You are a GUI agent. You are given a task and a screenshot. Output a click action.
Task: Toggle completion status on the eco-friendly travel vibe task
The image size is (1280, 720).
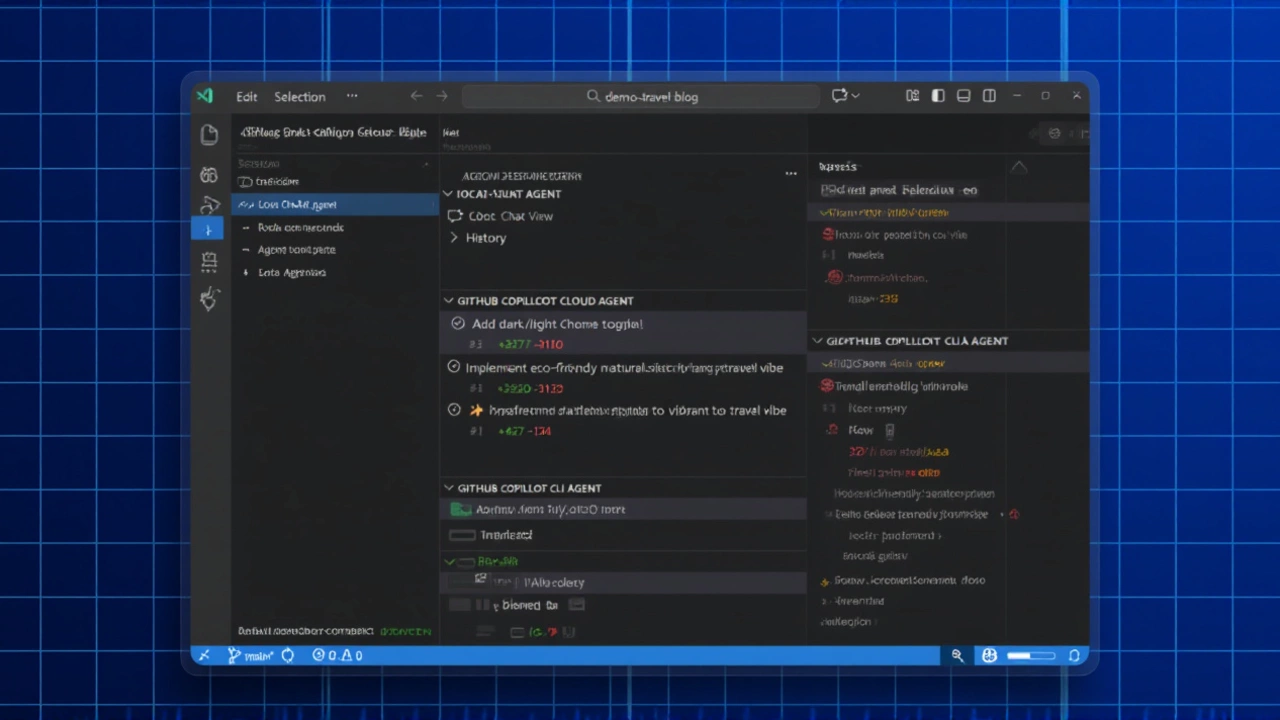pos(453,367)
